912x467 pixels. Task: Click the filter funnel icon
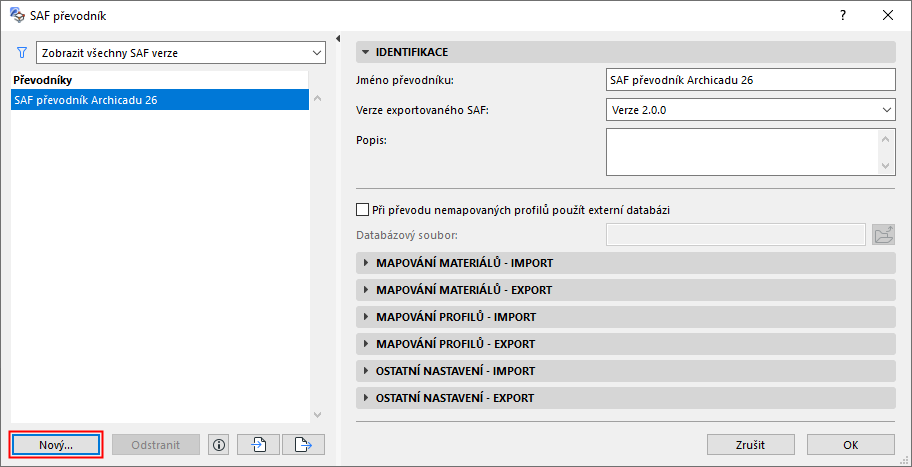(x=21, y=52)
